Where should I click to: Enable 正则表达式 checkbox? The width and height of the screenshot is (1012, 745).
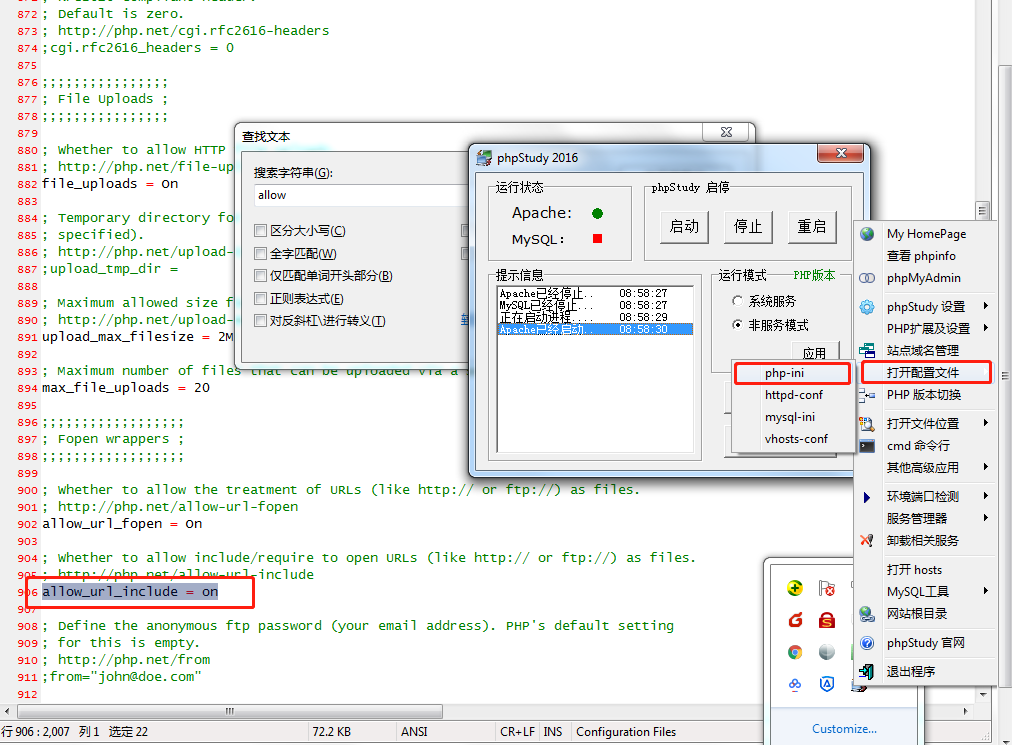pyautogui.click(x=260, y=298)
